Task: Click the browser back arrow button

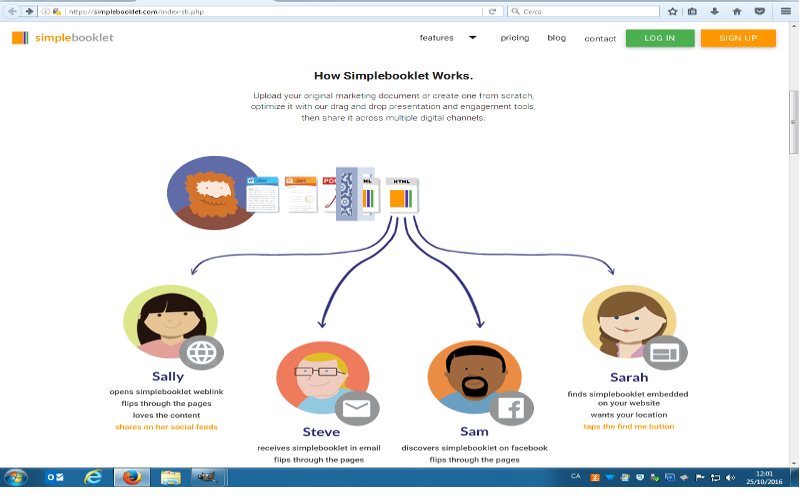Action: coord(12,11)
